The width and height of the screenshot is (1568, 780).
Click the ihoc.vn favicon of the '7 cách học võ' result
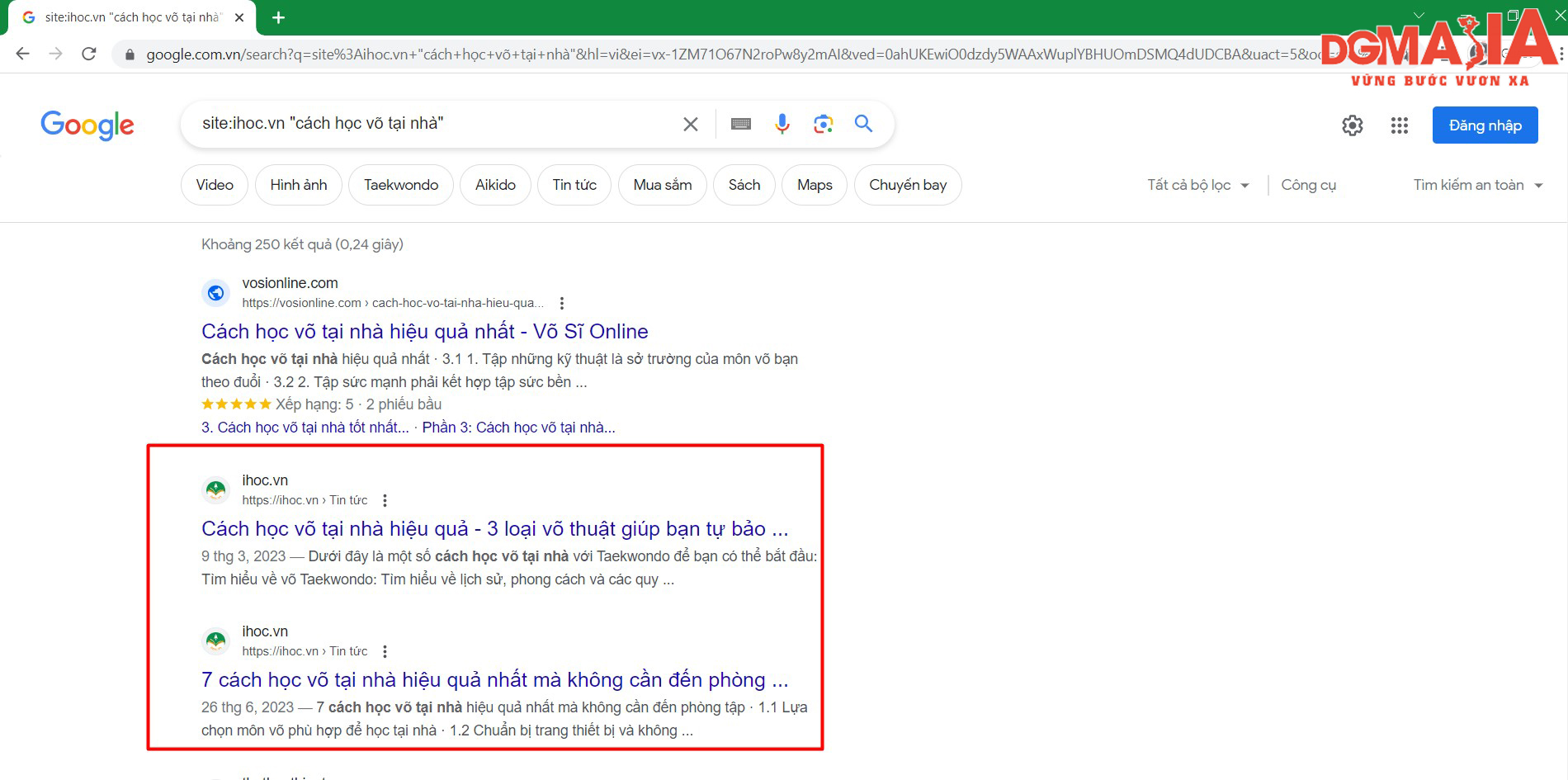coord(215,641)
